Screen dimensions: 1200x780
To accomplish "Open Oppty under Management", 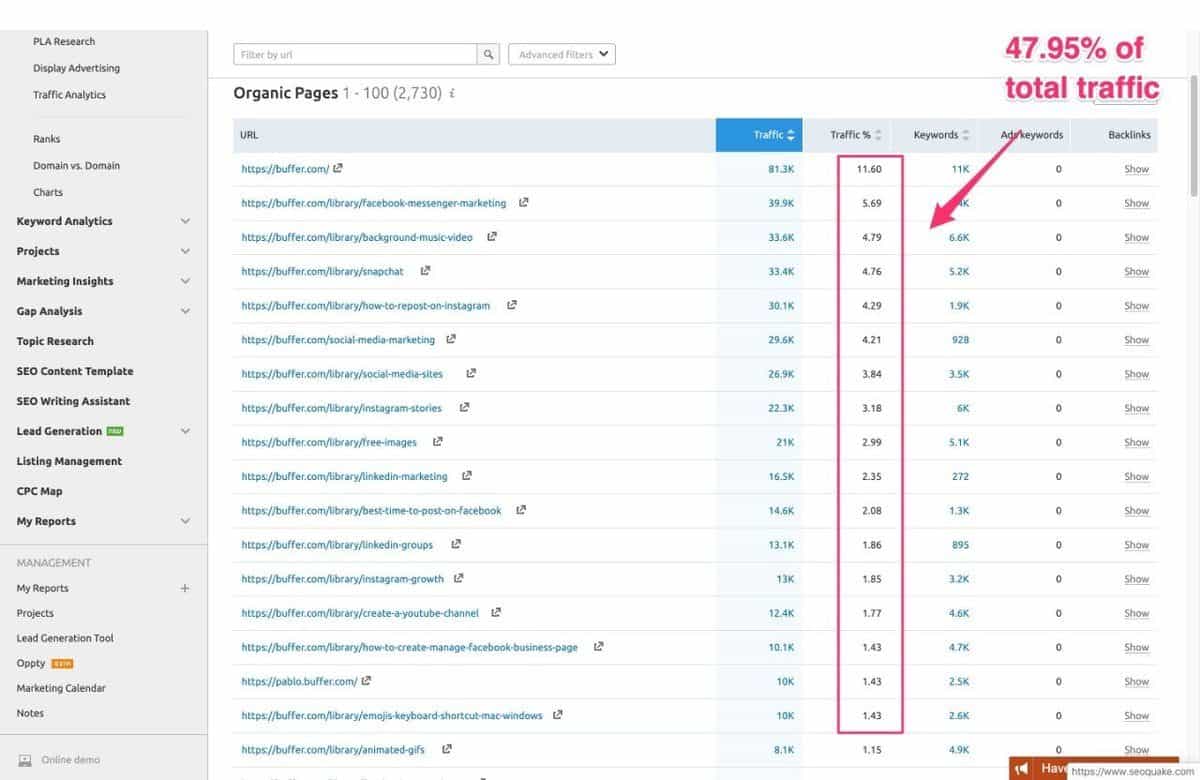I will (x=31, y=663).
